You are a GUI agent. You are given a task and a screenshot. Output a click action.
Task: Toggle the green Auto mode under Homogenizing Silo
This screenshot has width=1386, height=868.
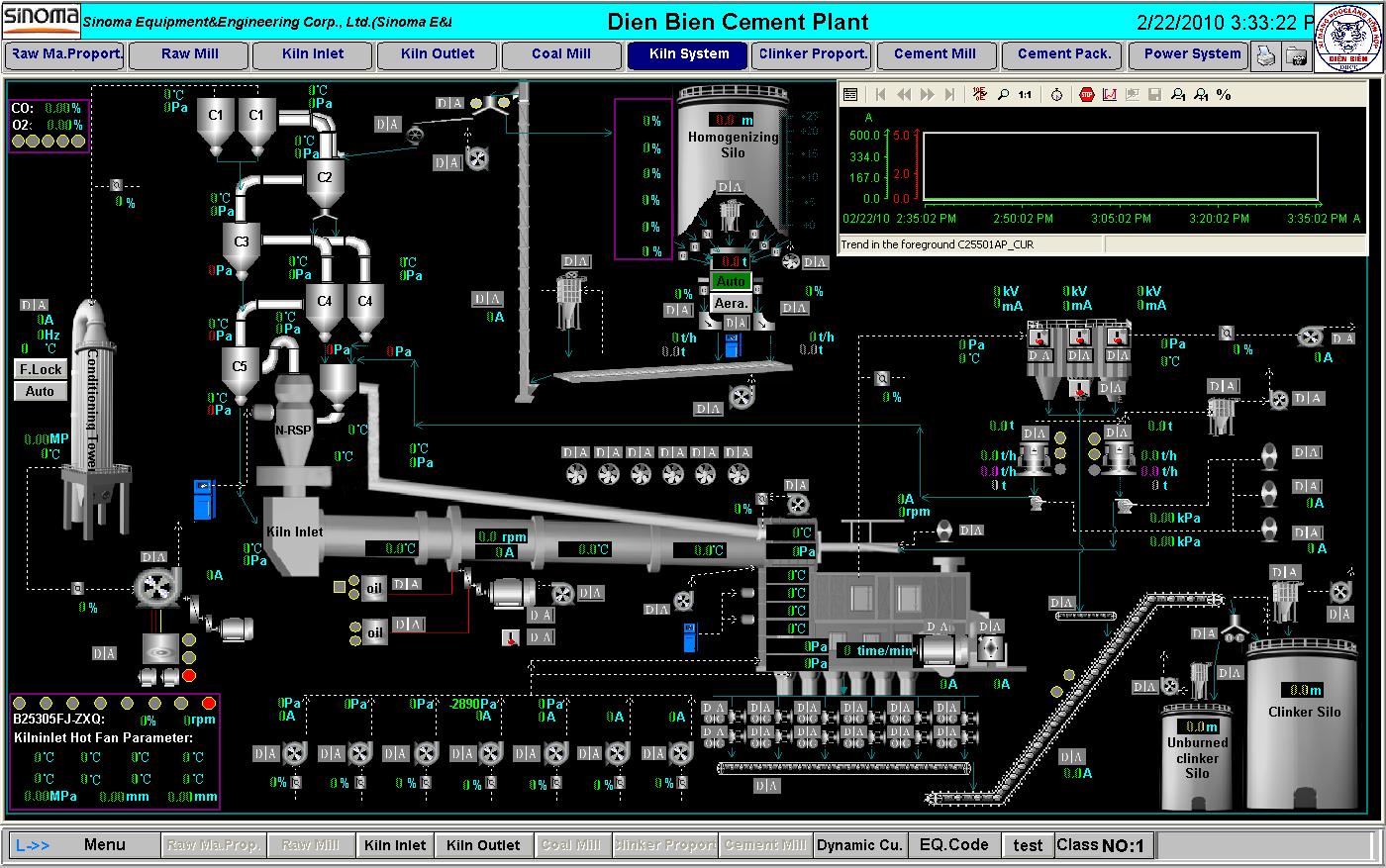731,282
